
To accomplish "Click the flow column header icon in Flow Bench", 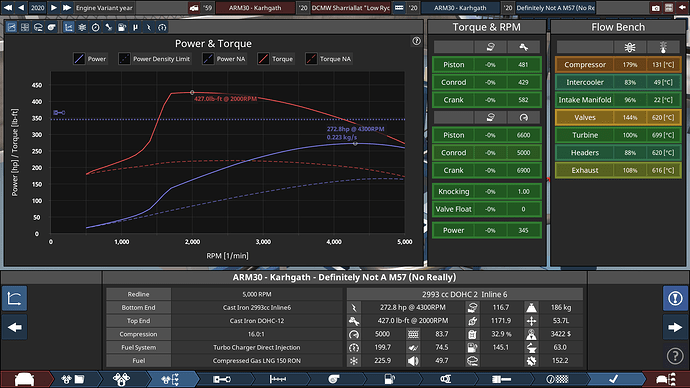I will [x=630, y=47].
